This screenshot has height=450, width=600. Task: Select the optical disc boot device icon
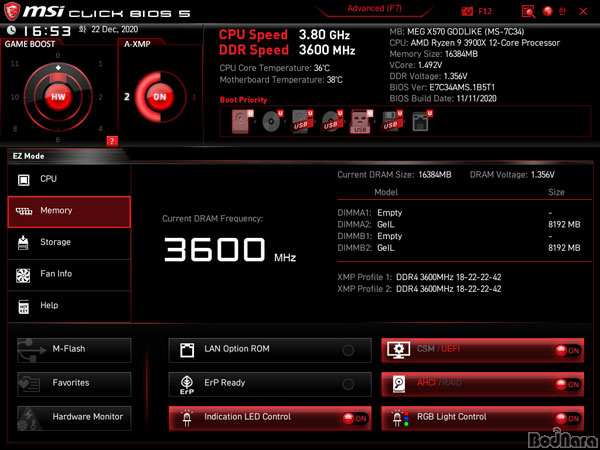pos(273,121)
